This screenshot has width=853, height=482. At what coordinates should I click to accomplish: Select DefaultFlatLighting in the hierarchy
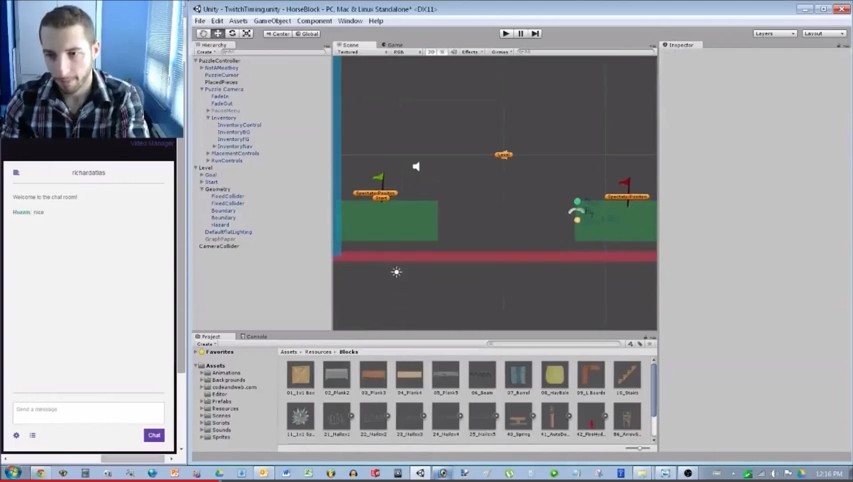pos(228,232)
